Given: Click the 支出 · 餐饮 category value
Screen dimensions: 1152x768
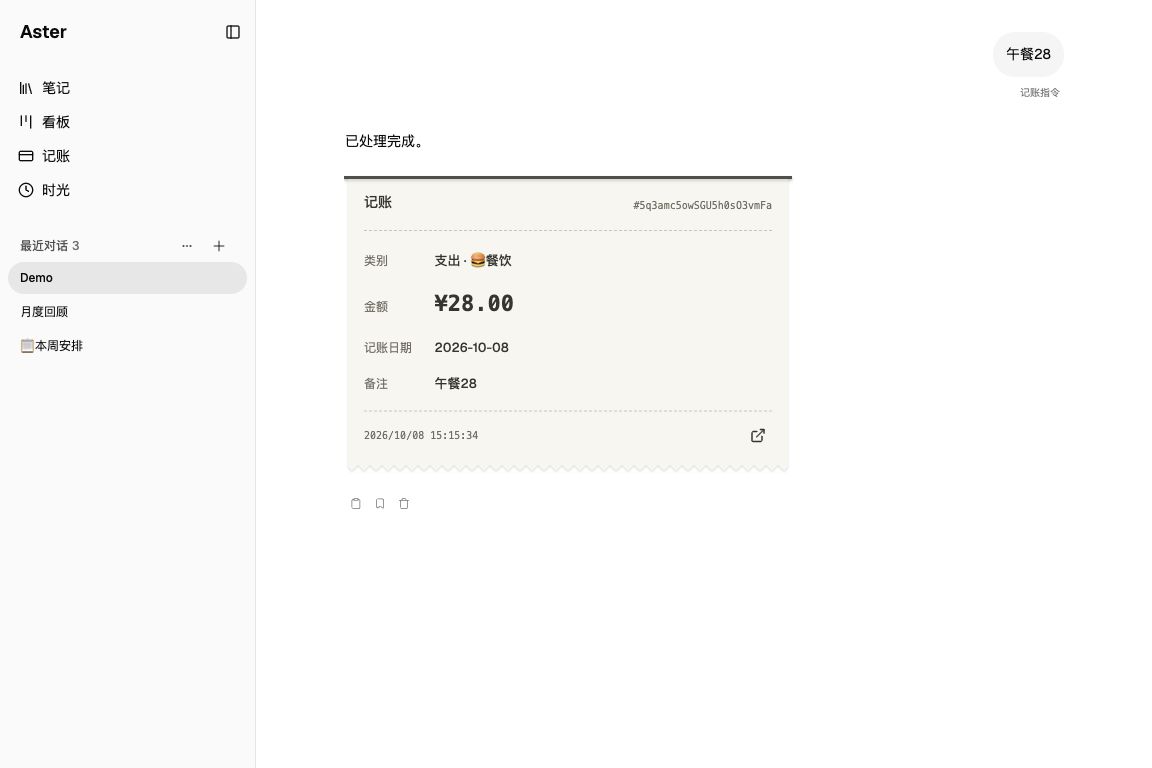Looking at the screenshot, I should (x=472, y=260).
